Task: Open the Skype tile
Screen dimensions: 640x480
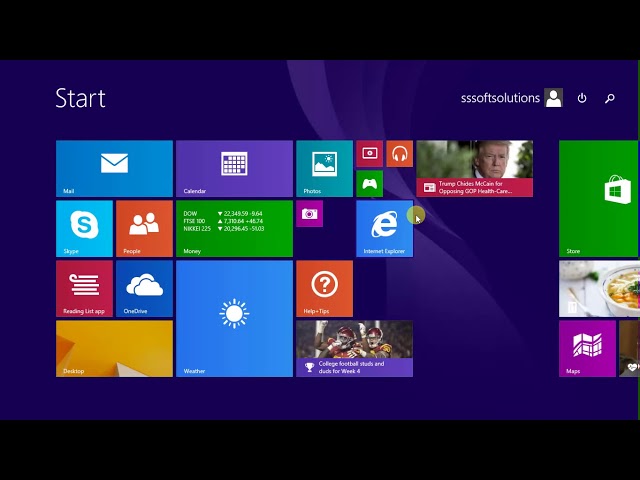Action: 84,229
